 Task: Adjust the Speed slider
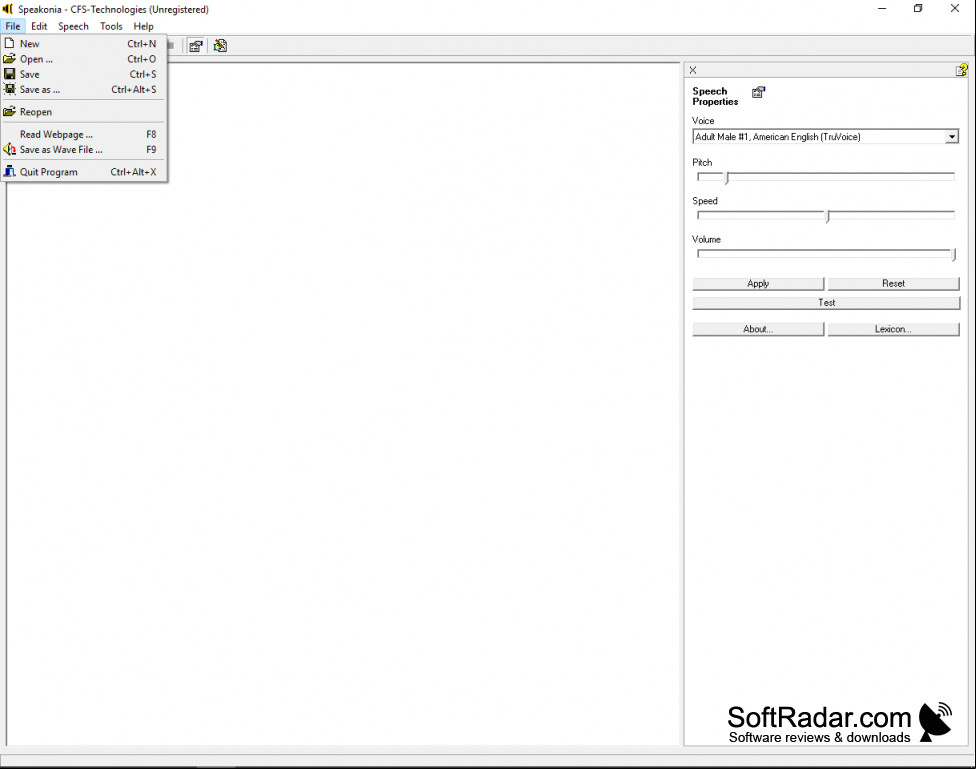pos(825,216)
